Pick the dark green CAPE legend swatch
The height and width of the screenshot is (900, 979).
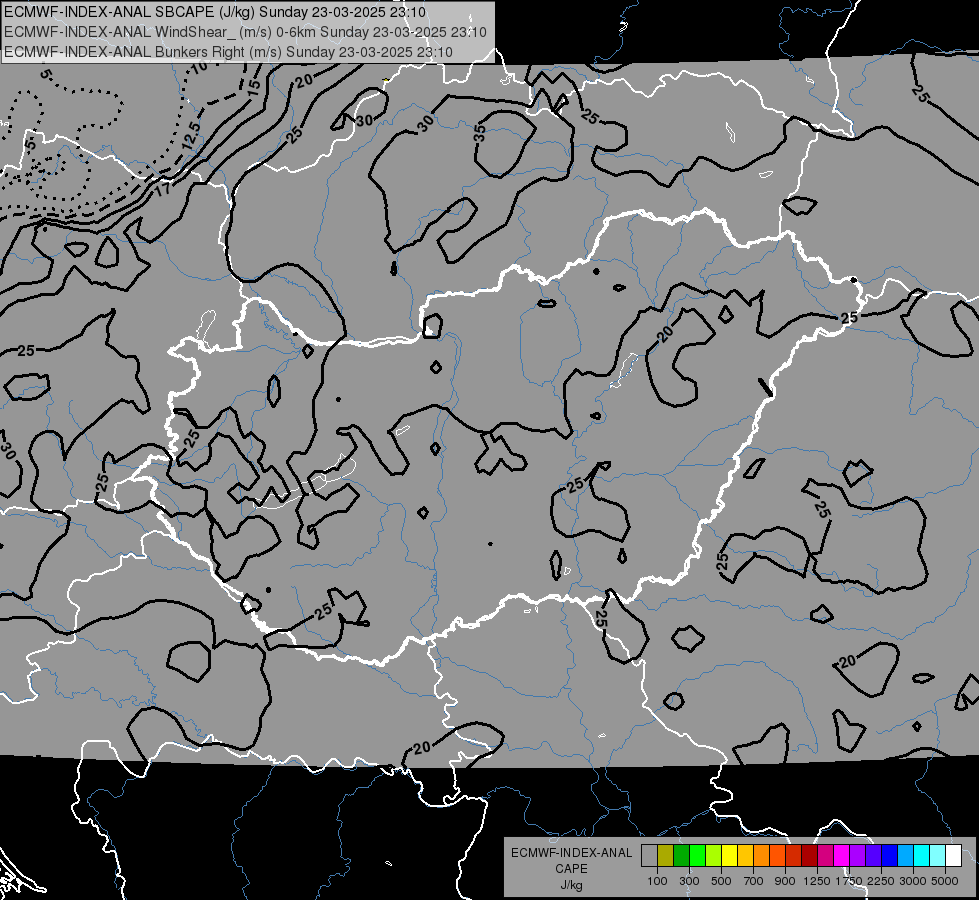(x=681, y=856)
